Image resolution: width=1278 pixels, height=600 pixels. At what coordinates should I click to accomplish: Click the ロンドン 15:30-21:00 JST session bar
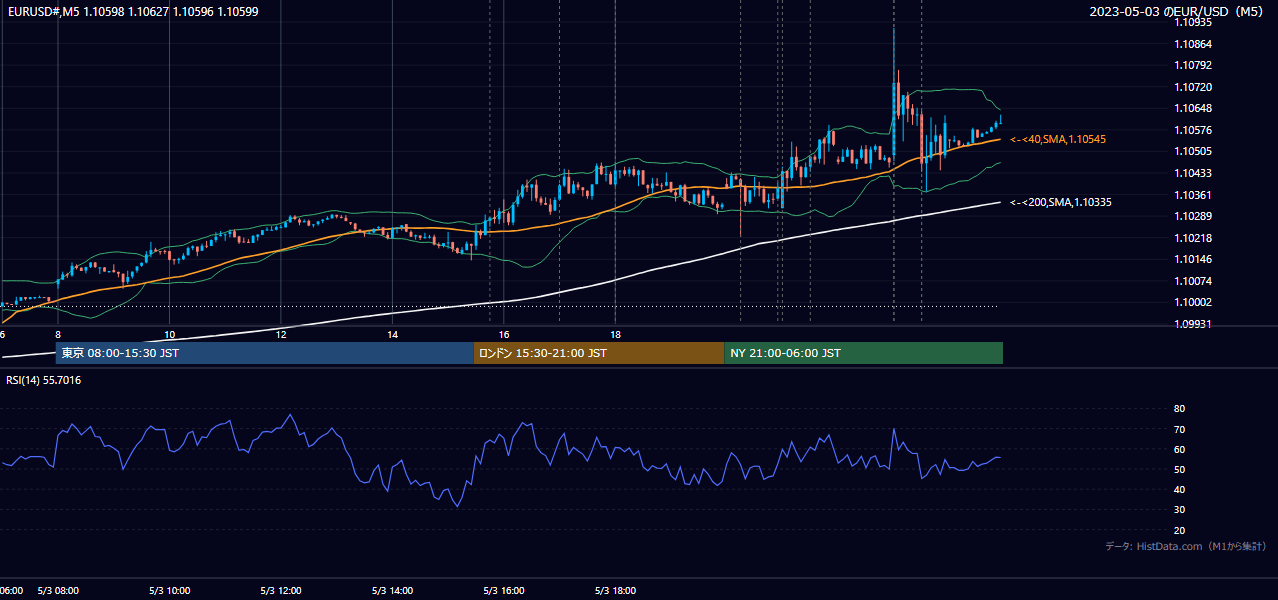pos(599,353)
